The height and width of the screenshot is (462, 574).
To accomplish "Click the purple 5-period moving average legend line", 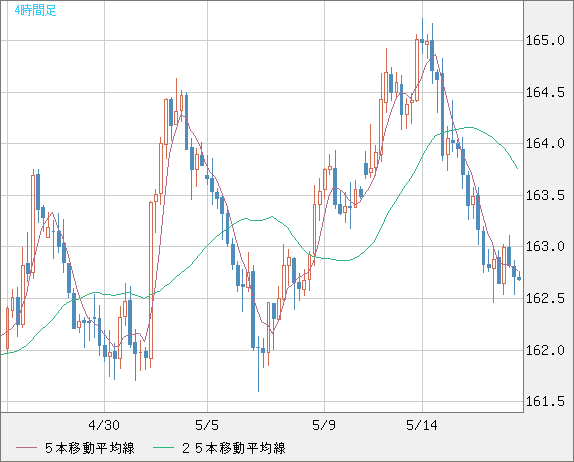I will pos(26,448).
